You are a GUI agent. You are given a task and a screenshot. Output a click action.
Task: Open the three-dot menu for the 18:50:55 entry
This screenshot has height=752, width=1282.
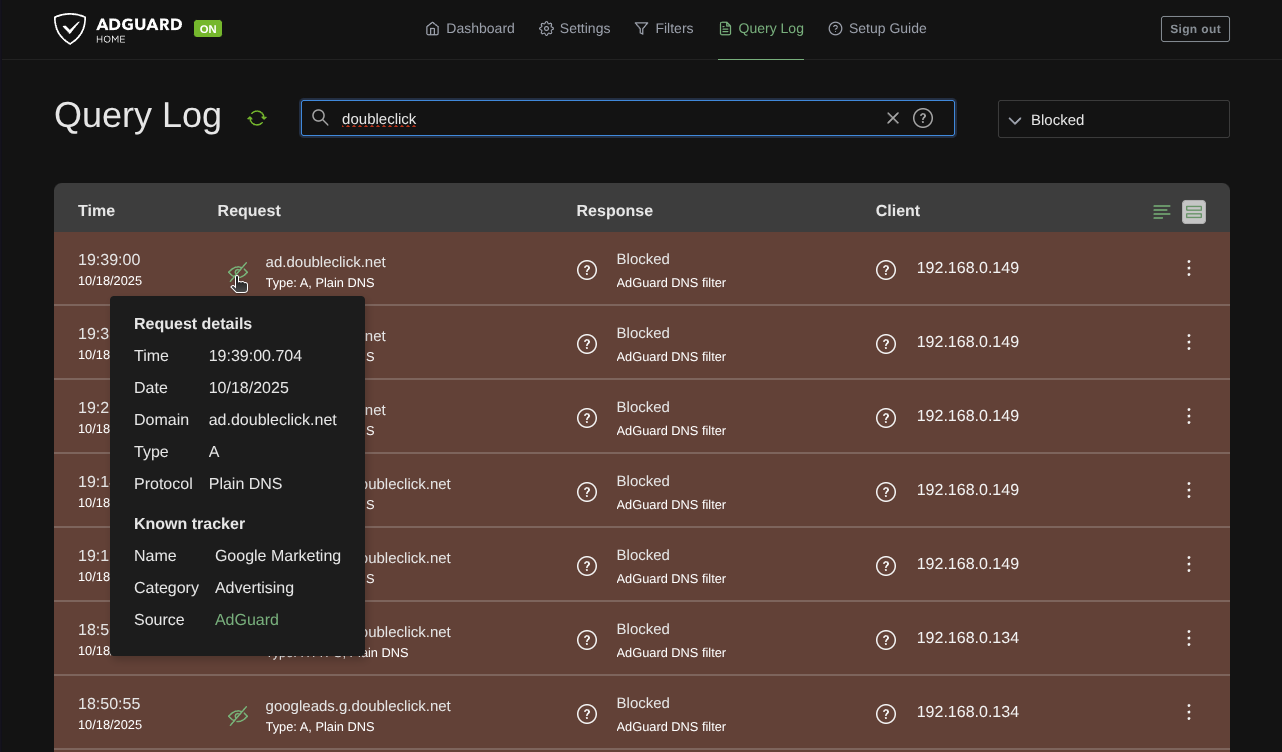1188,712
